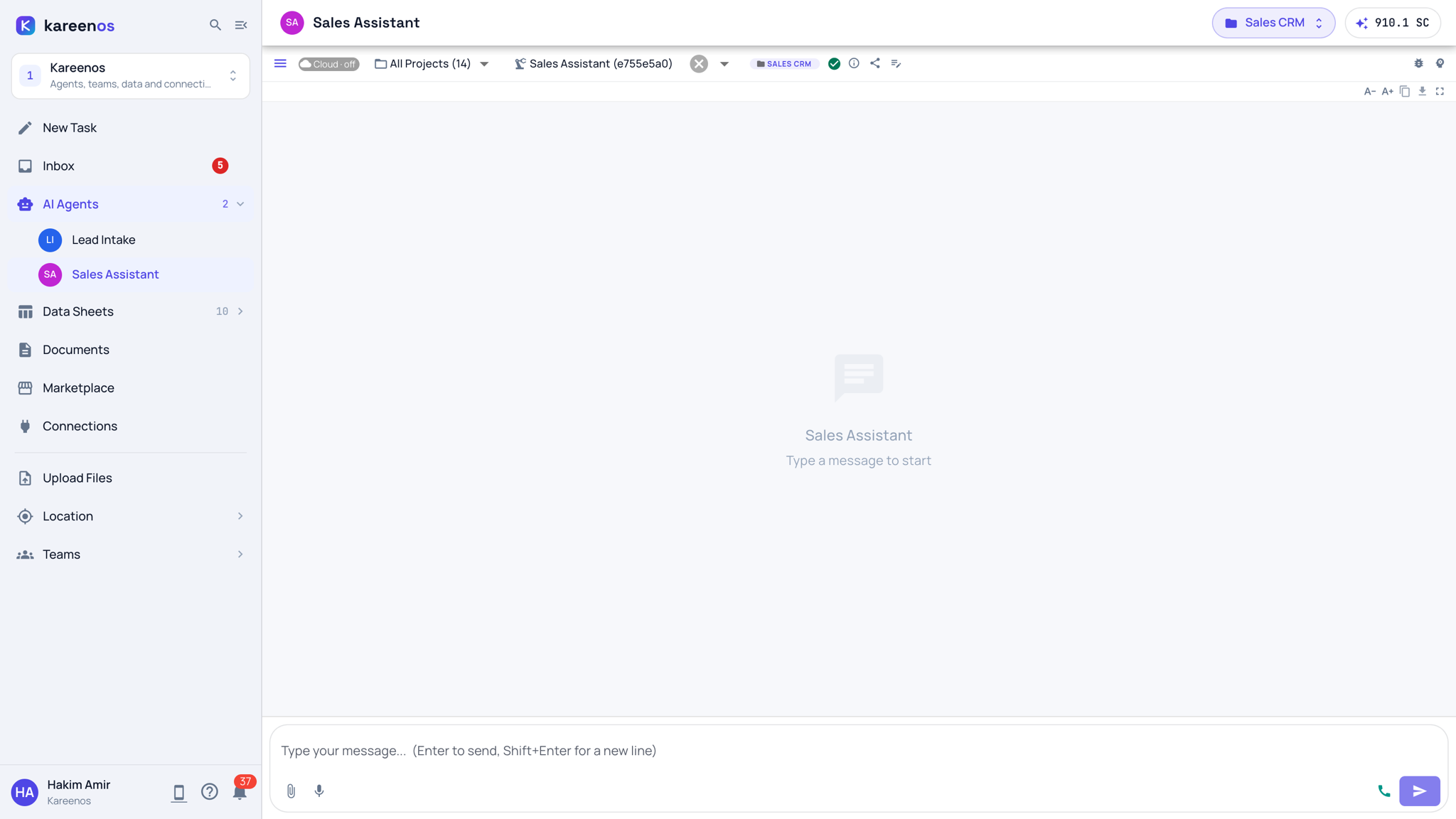Decrease font size with A-
1456x819 pixels.
click(1369, 91)
